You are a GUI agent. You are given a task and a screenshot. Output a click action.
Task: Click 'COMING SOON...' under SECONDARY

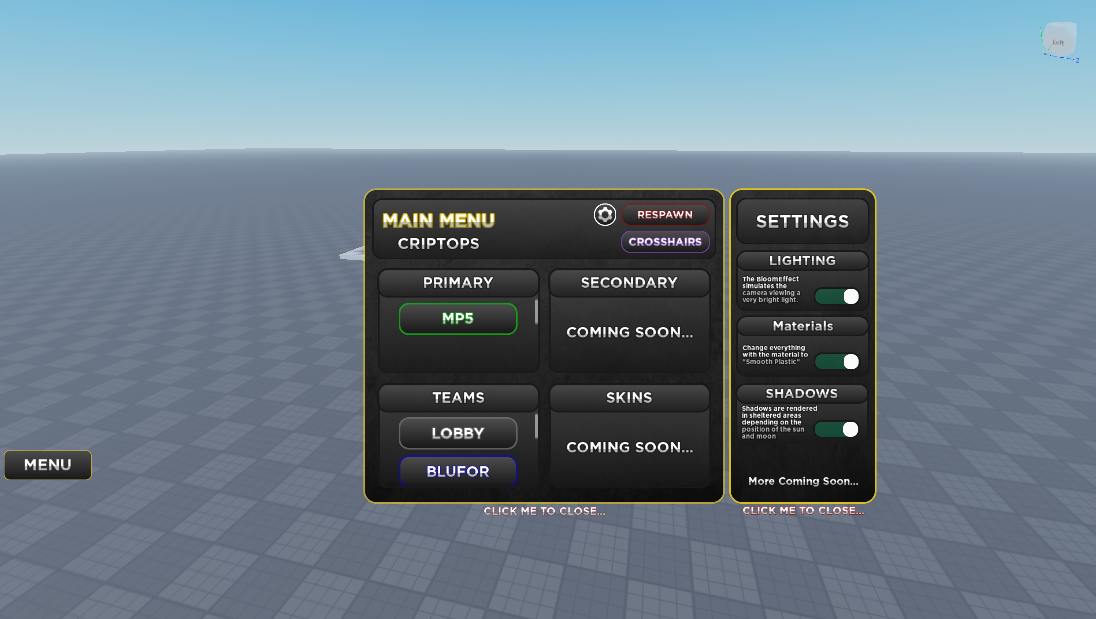(629, 332)
